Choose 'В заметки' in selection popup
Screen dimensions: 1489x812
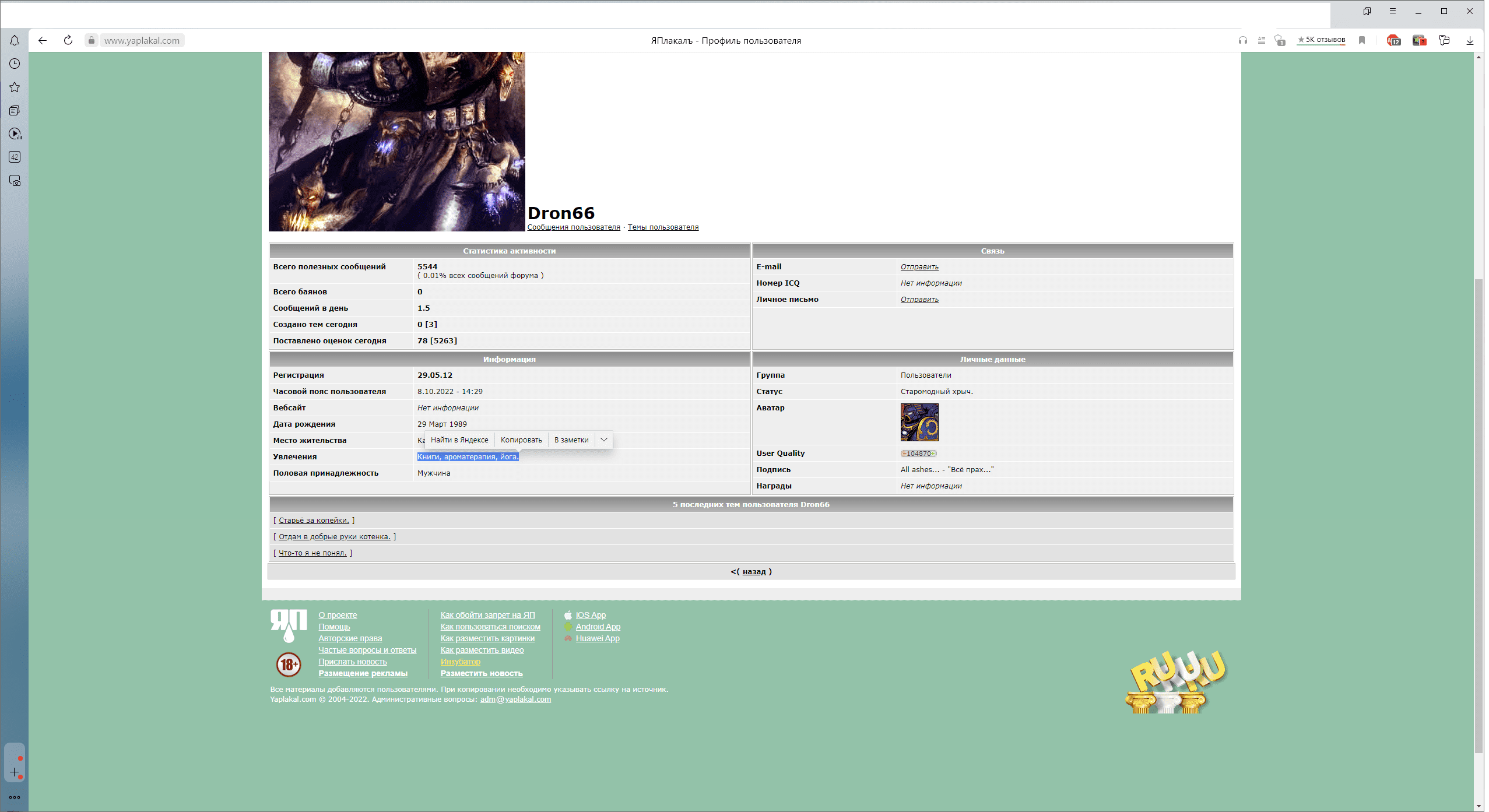(571, 440)
